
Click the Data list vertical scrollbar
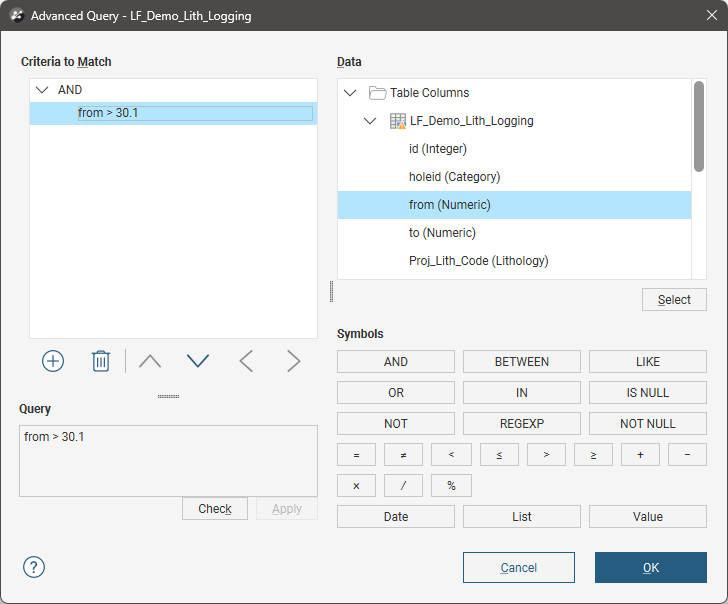coord(698,128)
